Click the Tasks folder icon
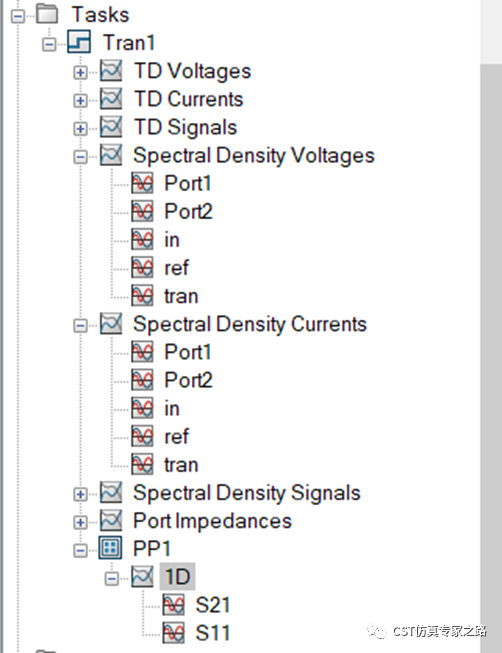 click(47, 14)
